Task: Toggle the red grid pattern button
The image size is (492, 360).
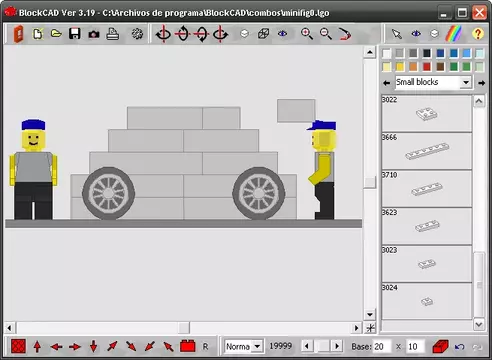Action: tap(18, 346)
